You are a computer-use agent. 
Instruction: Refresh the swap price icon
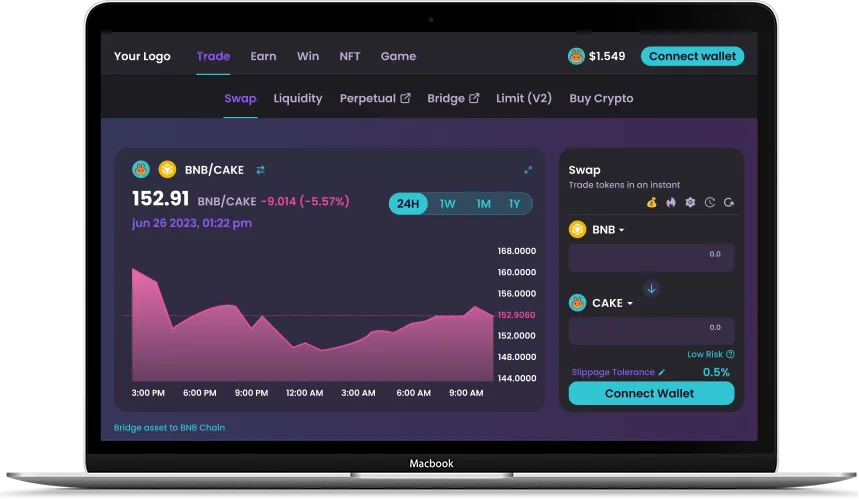point(729,203)
